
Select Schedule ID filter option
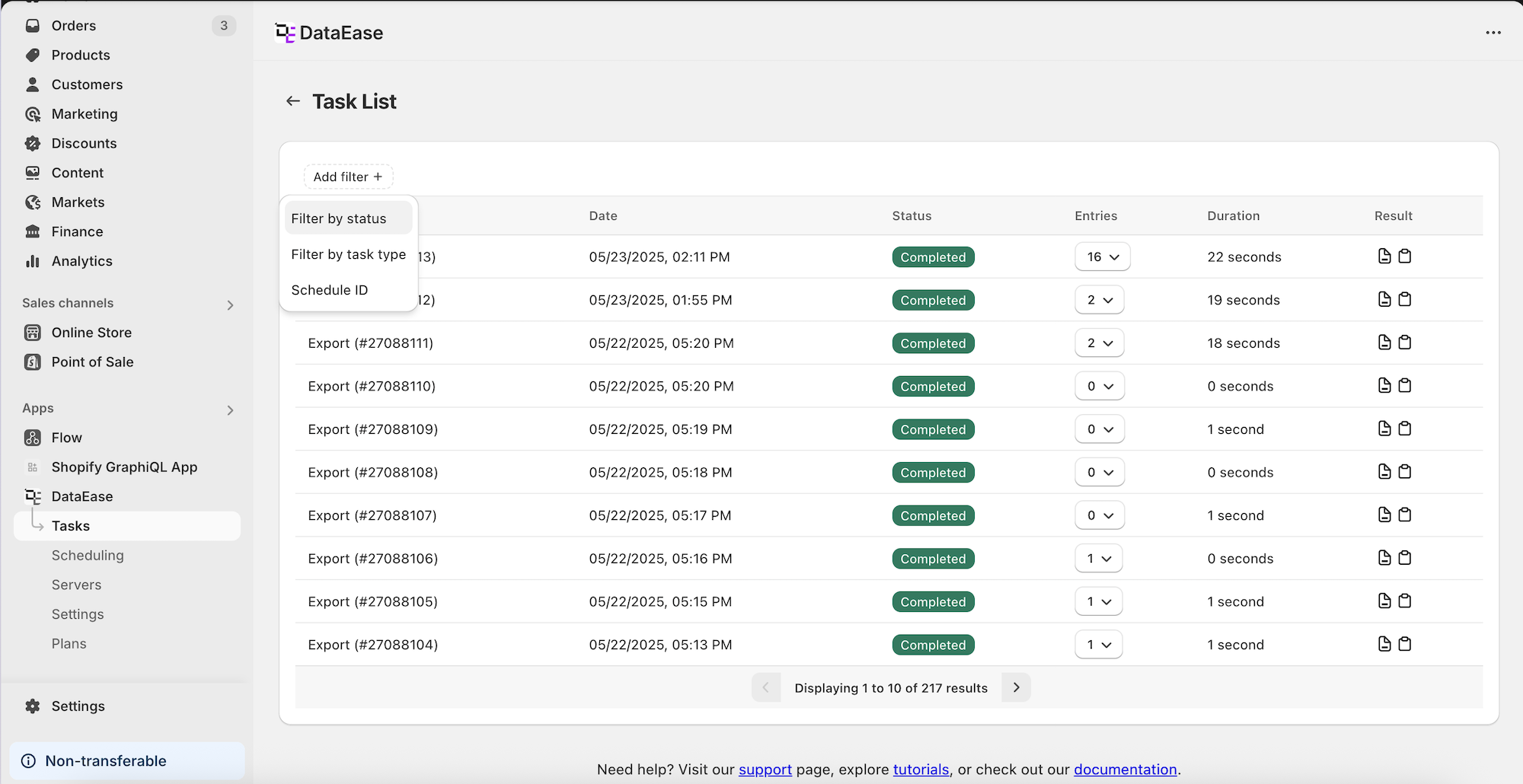(348, 290)
